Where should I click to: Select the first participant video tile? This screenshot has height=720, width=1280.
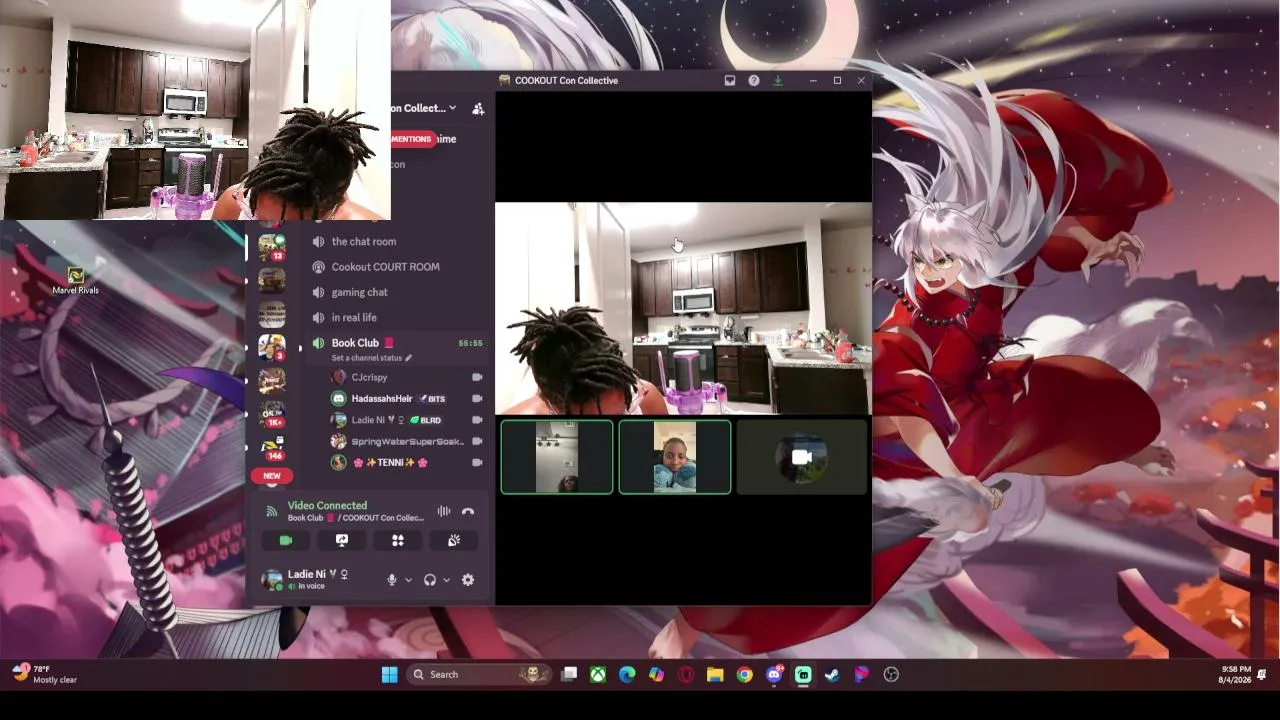click(557, 457)
